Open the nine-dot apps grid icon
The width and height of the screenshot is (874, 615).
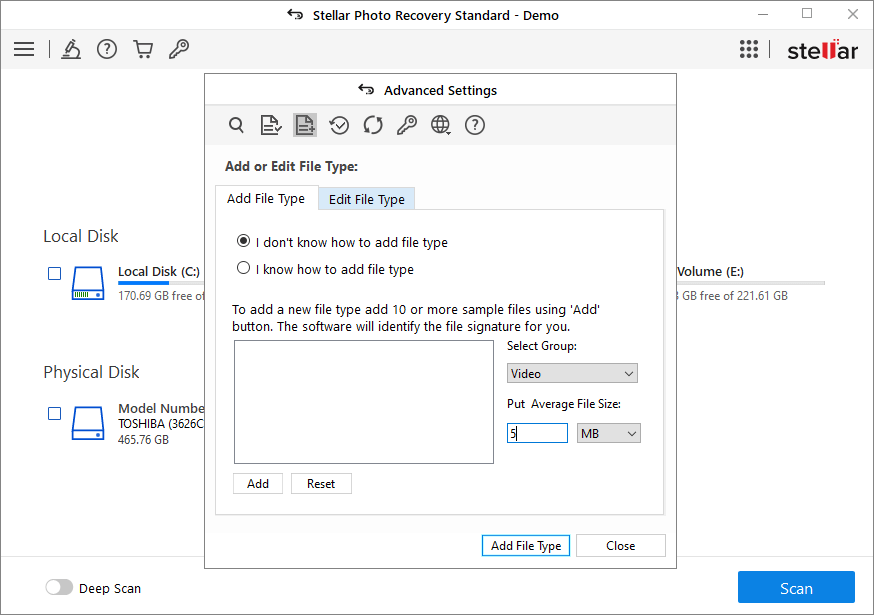pyautogui.click(x=749, y=49)
